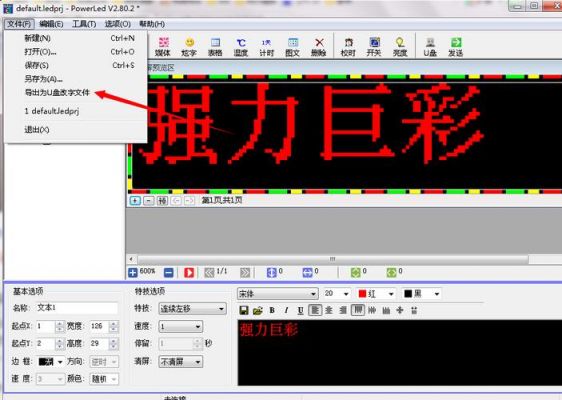Click the 起点X stepper arrows
This screenshot has height=400, width=562.
60,326
